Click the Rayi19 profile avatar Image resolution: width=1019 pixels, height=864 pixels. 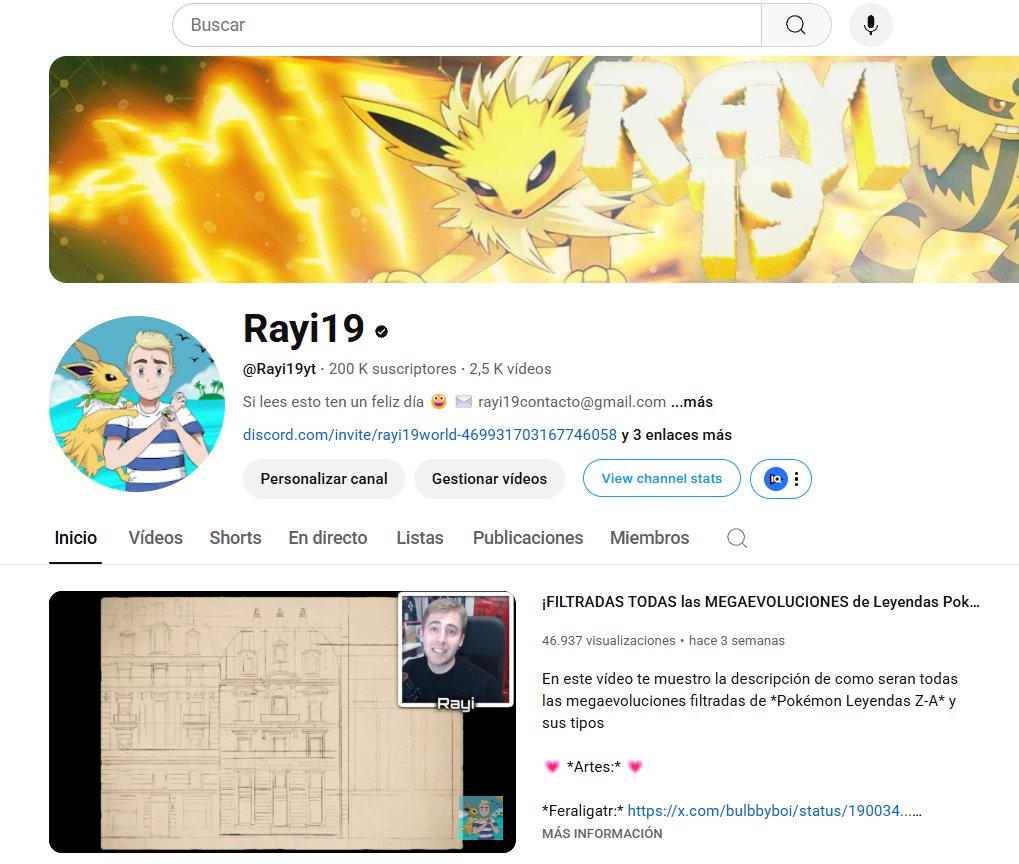point(137,404)
